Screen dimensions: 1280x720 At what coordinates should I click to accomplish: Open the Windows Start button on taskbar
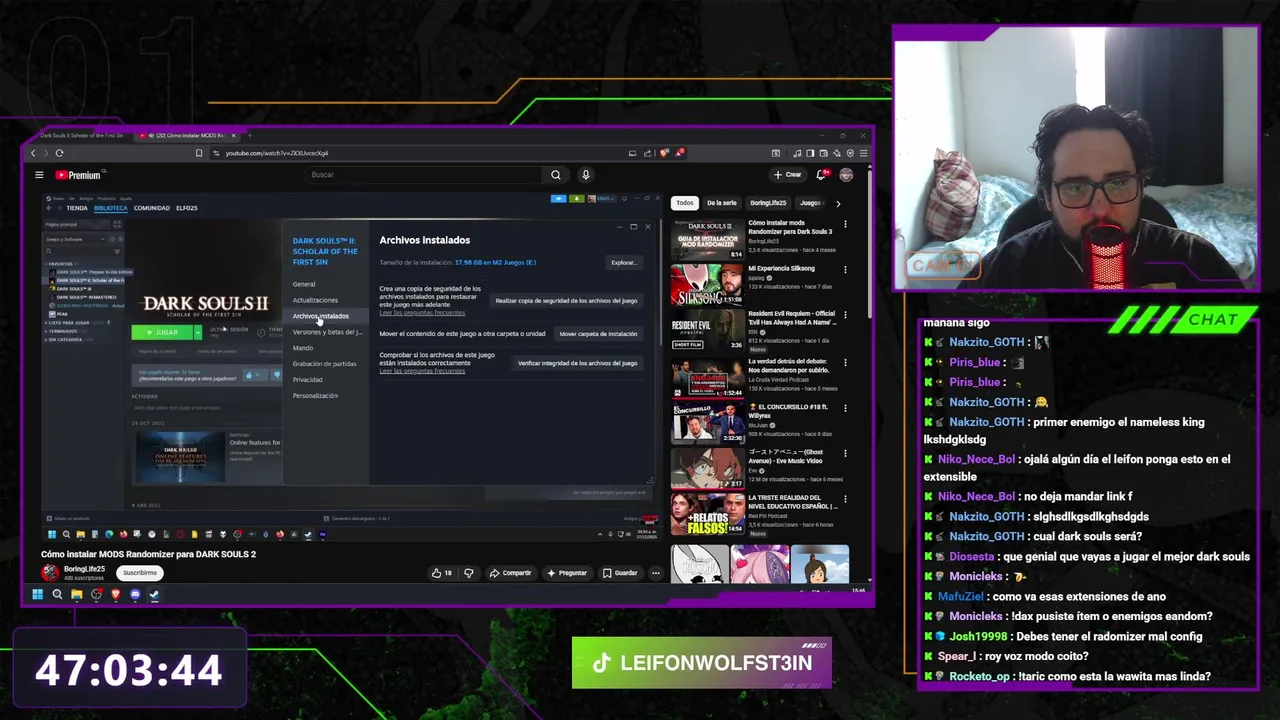point(37,594)
